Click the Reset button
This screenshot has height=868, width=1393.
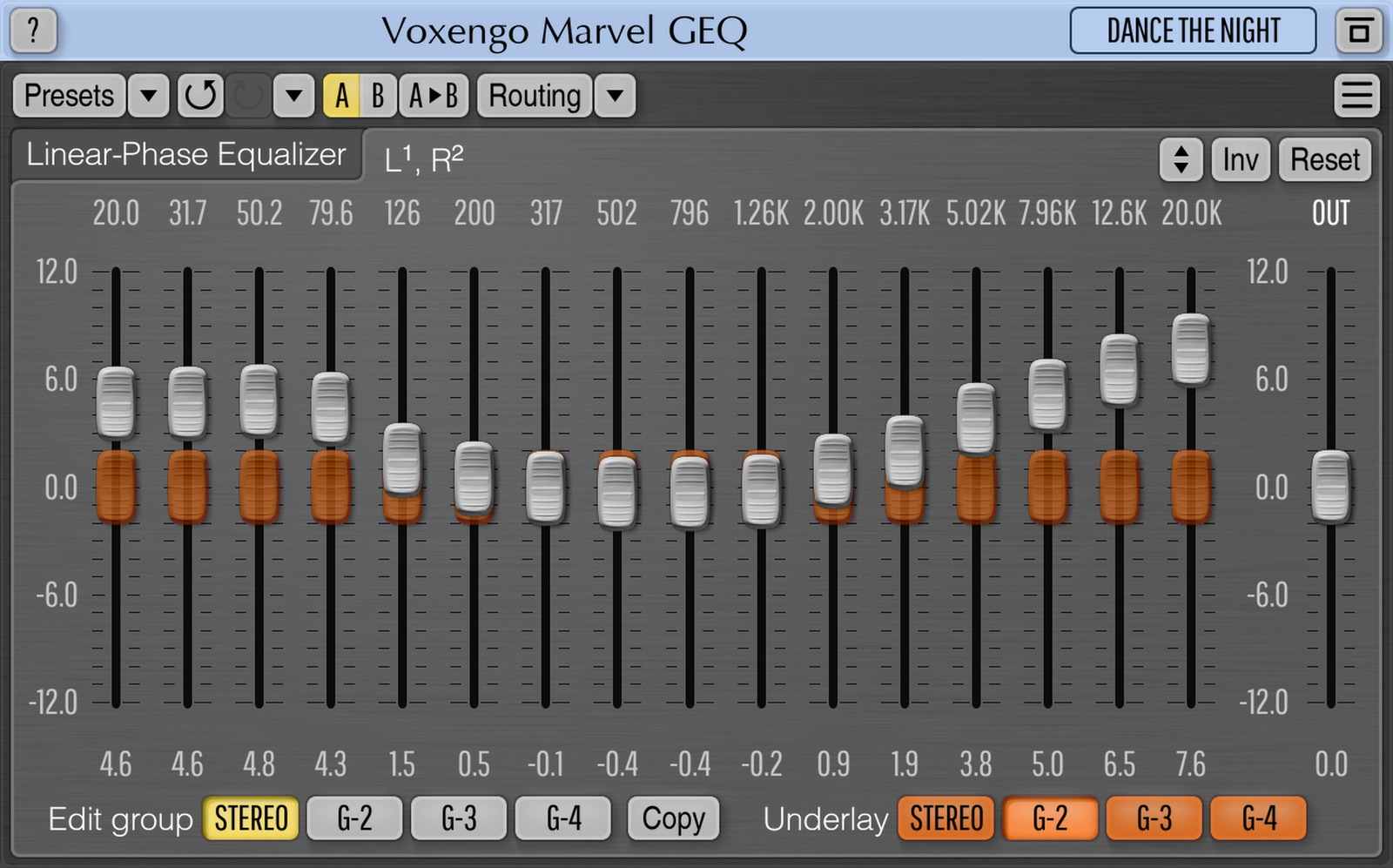pos(1324,160)
